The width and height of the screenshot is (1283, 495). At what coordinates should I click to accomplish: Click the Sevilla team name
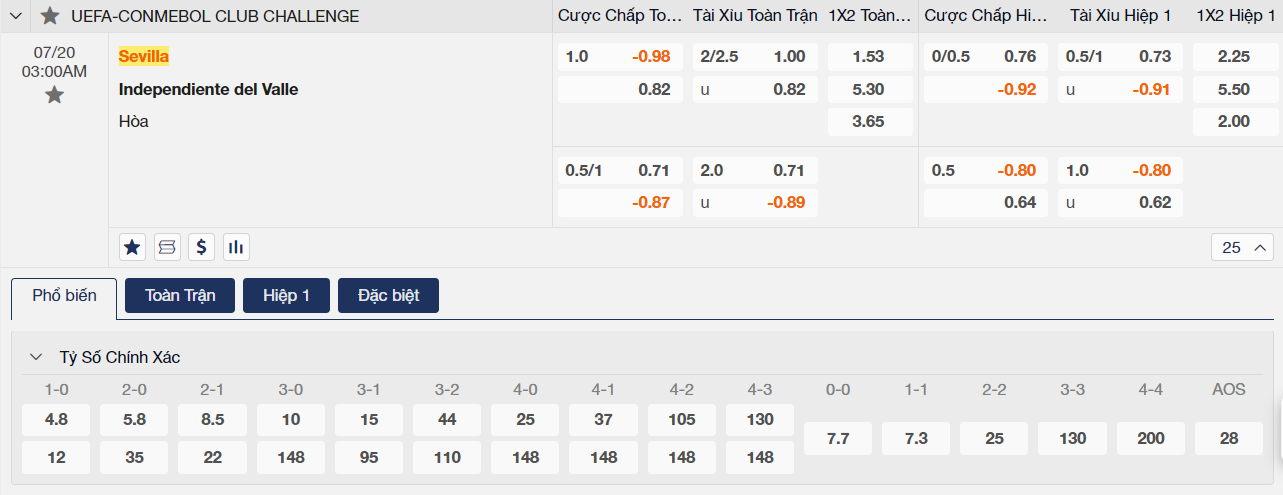click(144, 56)
